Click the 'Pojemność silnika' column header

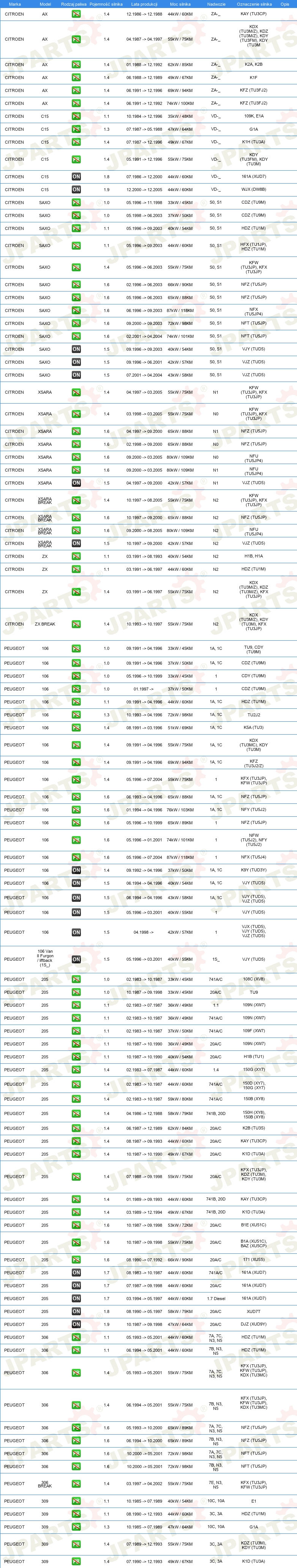coord(106,4)
